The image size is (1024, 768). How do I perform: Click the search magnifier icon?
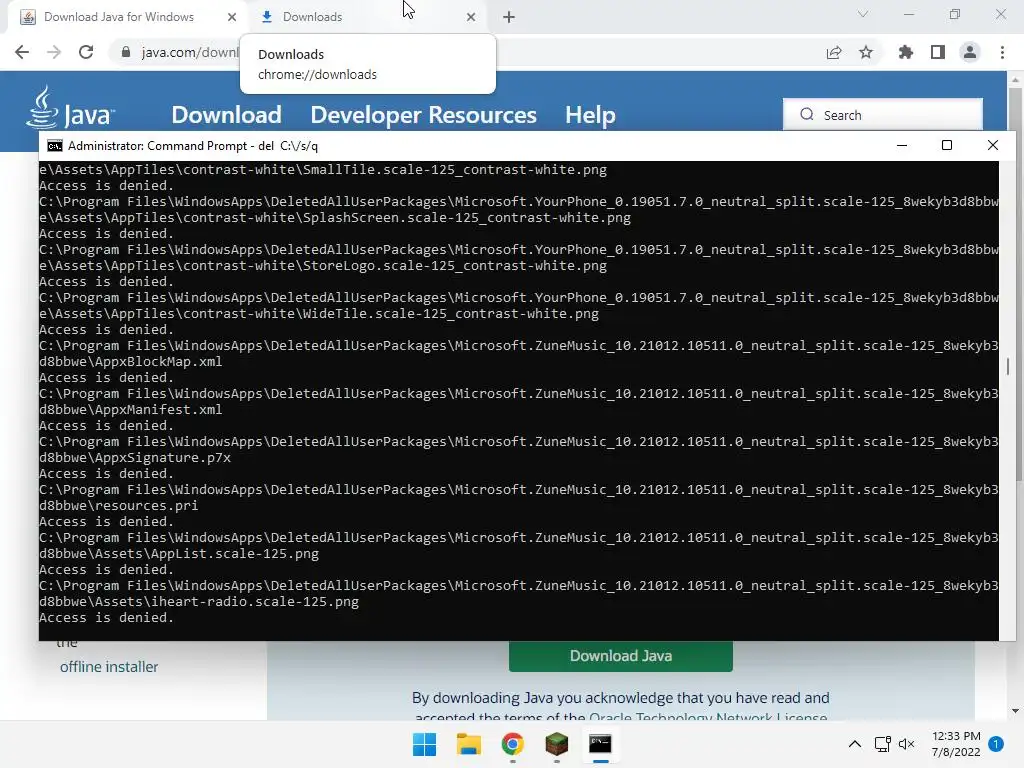[x=807, y=114]
